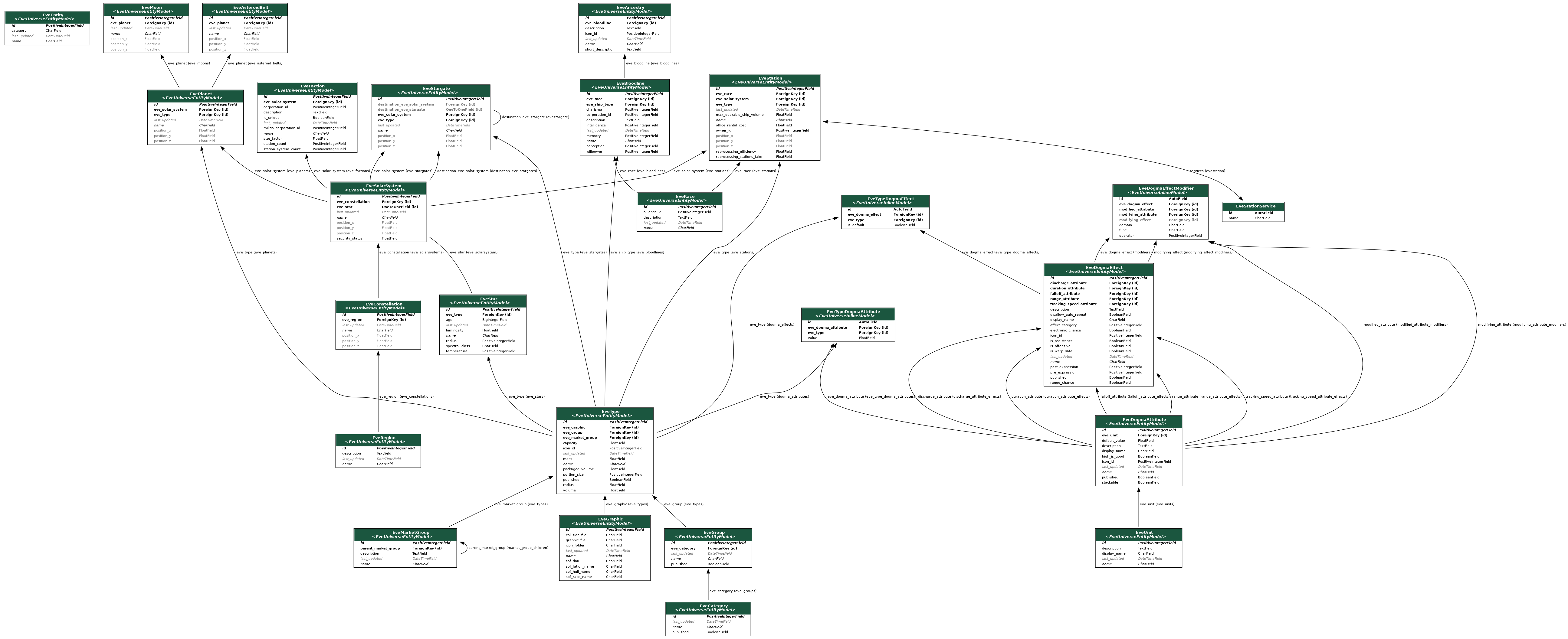Click the EveTypeDogmaAttribute model header
1568x639 pixels.
click(x=848, y=314)
